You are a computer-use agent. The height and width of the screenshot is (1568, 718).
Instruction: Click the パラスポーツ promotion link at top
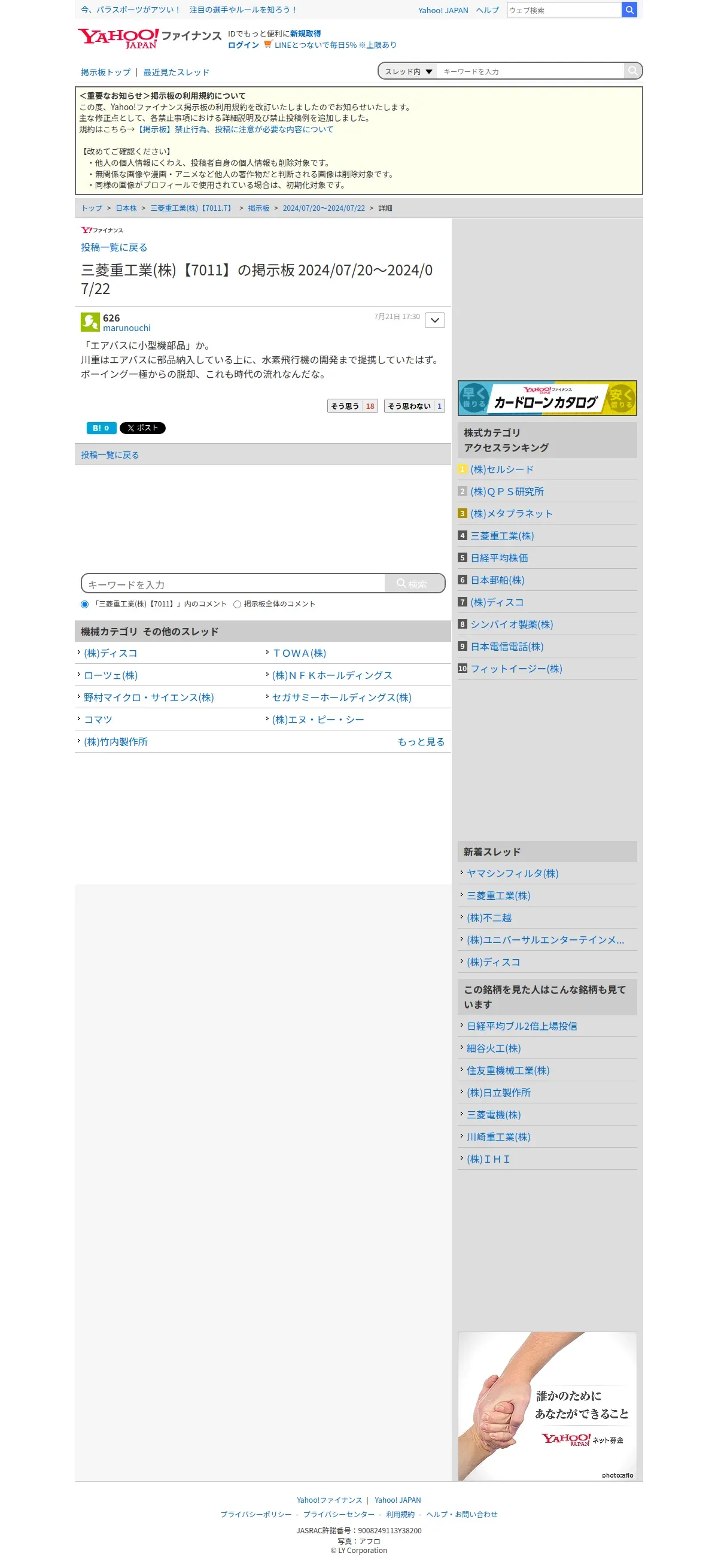188,10
